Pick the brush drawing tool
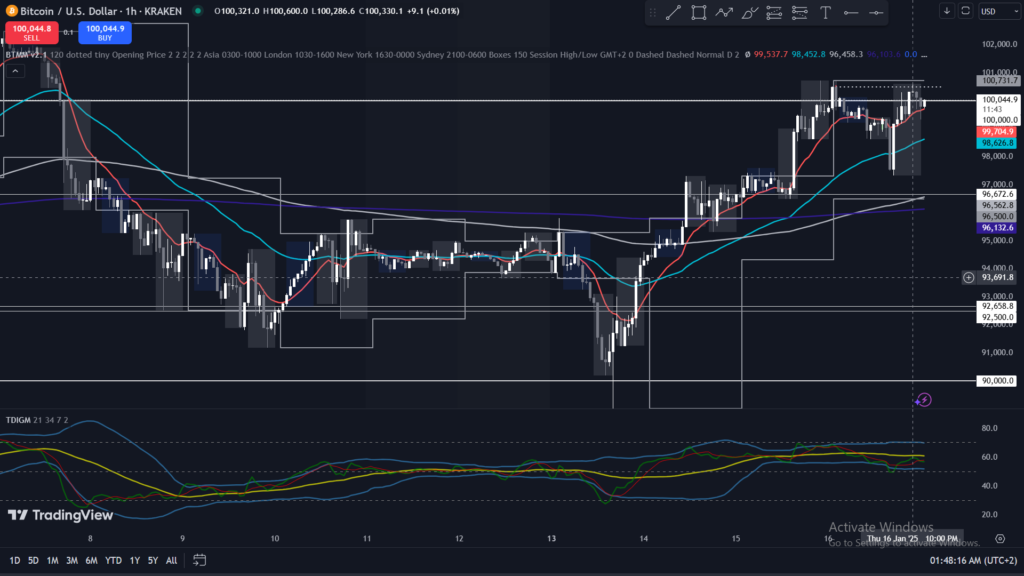This screenshot has height=576, width=1024. coord(749,12)
